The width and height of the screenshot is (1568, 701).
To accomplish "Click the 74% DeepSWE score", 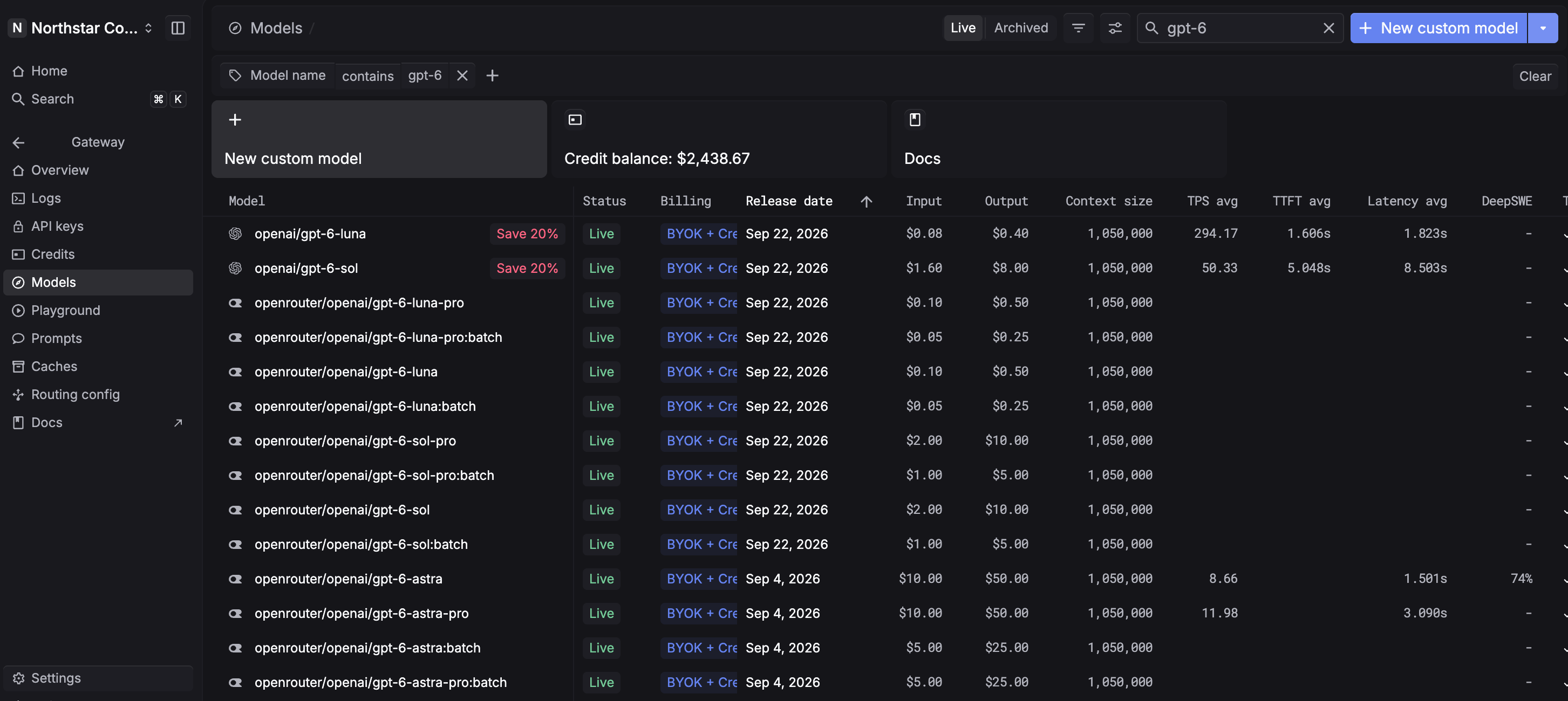I will (1521, 579).
